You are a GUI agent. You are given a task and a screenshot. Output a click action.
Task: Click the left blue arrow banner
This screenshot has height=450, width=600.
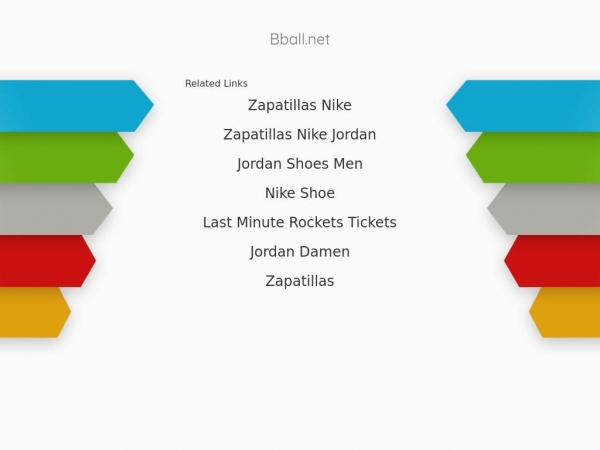pos(73,106)
